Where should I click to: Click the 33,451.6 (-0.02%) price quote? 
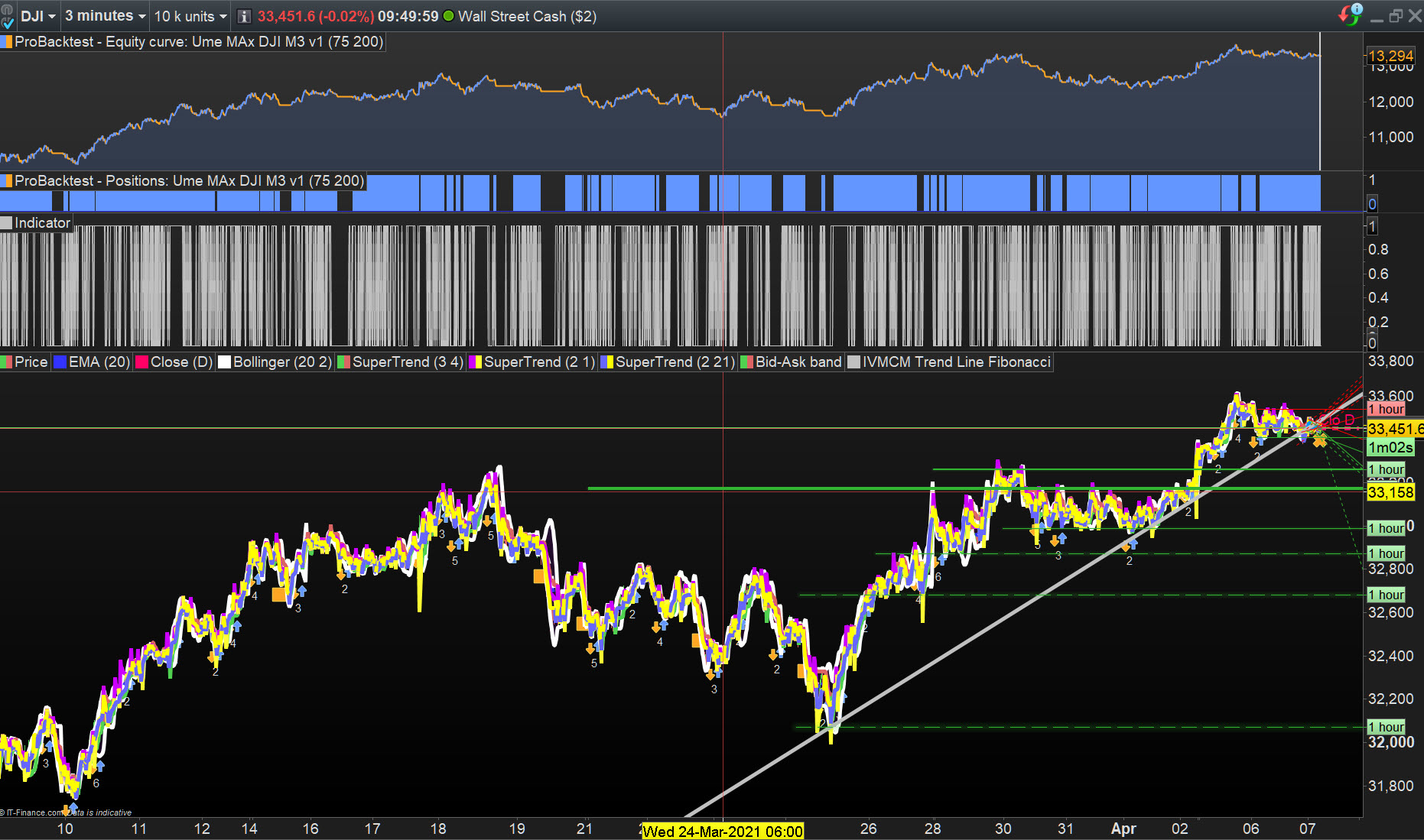point(316,16)
